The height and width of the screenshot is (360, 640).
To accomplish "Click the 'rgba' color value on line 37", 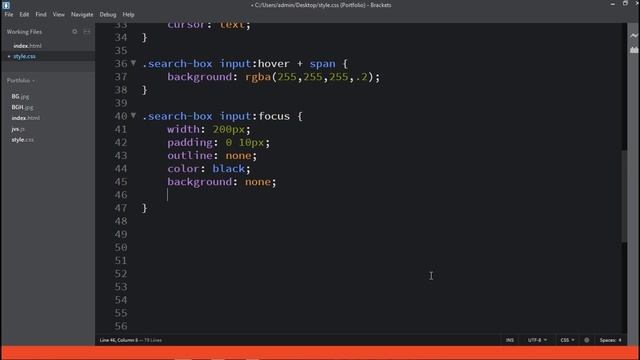I will pos(258,77).
